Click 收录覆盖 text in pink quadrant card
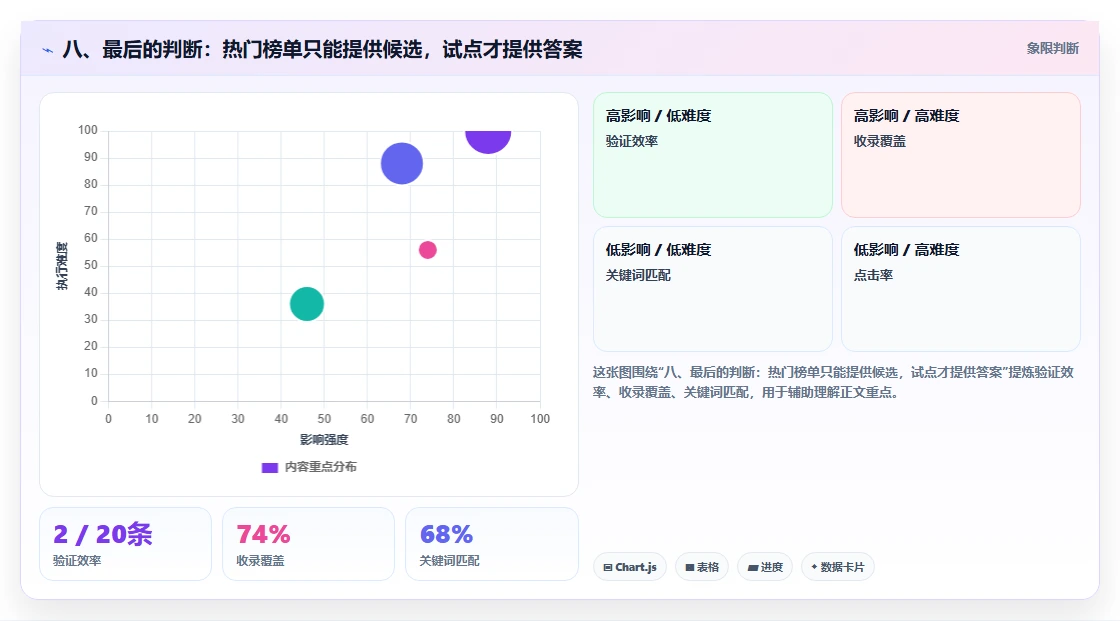1120x621 pixels. (879, 141)
